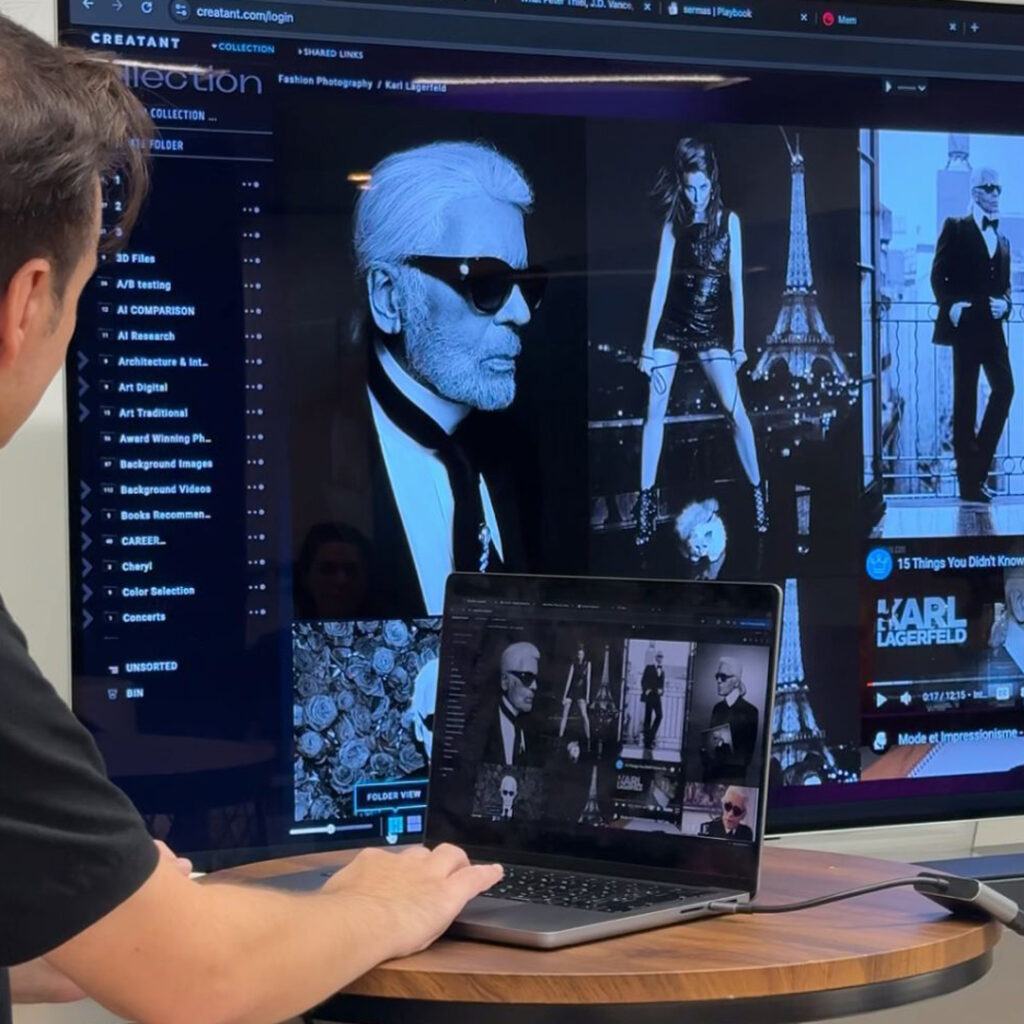Screen dimensions: 1024x1024
Task: Click the browser forward arrow
Action: click(x=118, y=6)
